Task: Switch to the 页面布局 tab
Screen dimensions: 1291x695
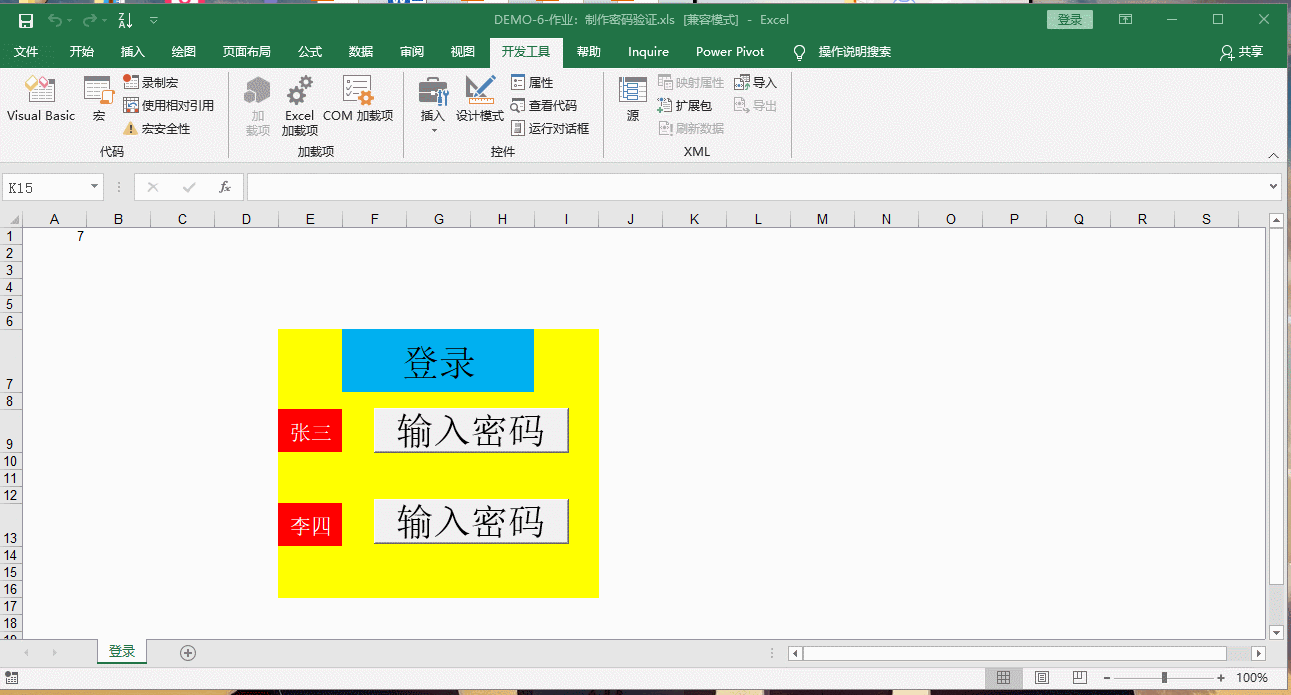Action: pos(246,52)
